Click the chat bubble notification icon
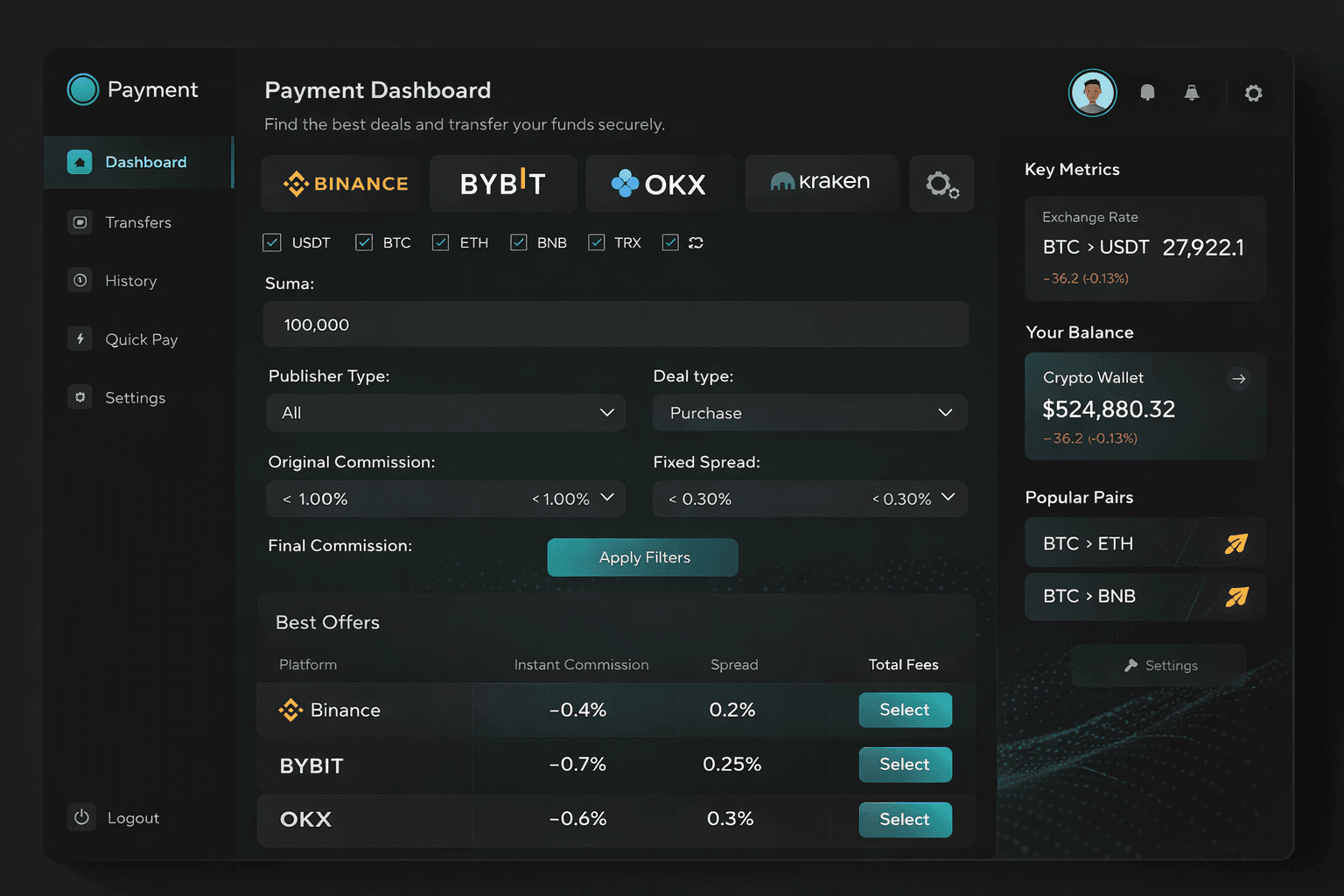Image resolution: width=1344 pixels, height=896 pixels. pyautogui.click(x=1147, y=93)
